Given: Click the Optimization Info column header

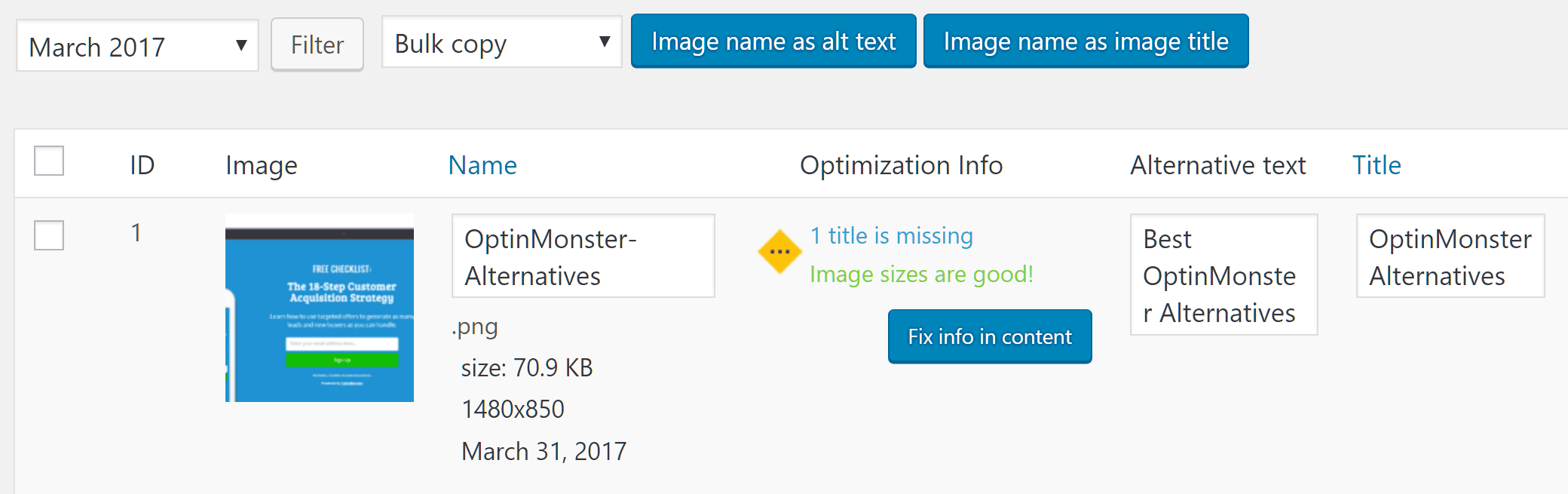Looking at the screenshot, I should tap(902, 165).
